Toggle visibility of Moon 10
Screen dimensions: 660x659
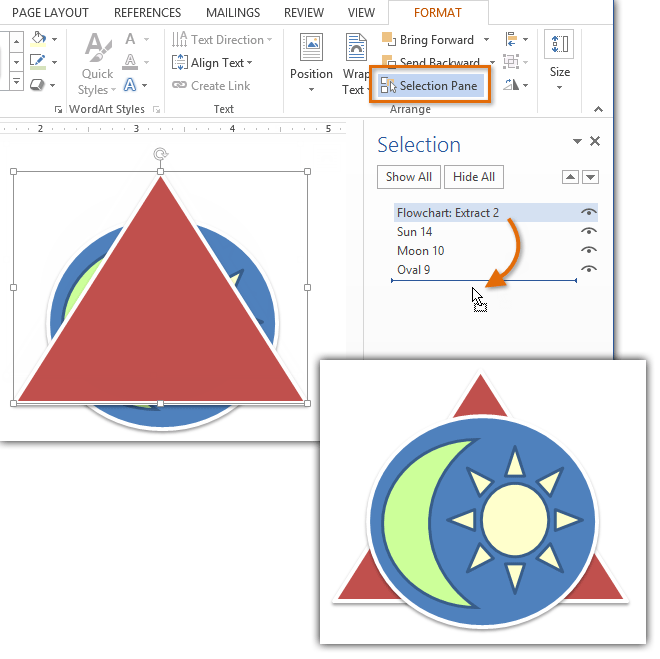(589, 250)
